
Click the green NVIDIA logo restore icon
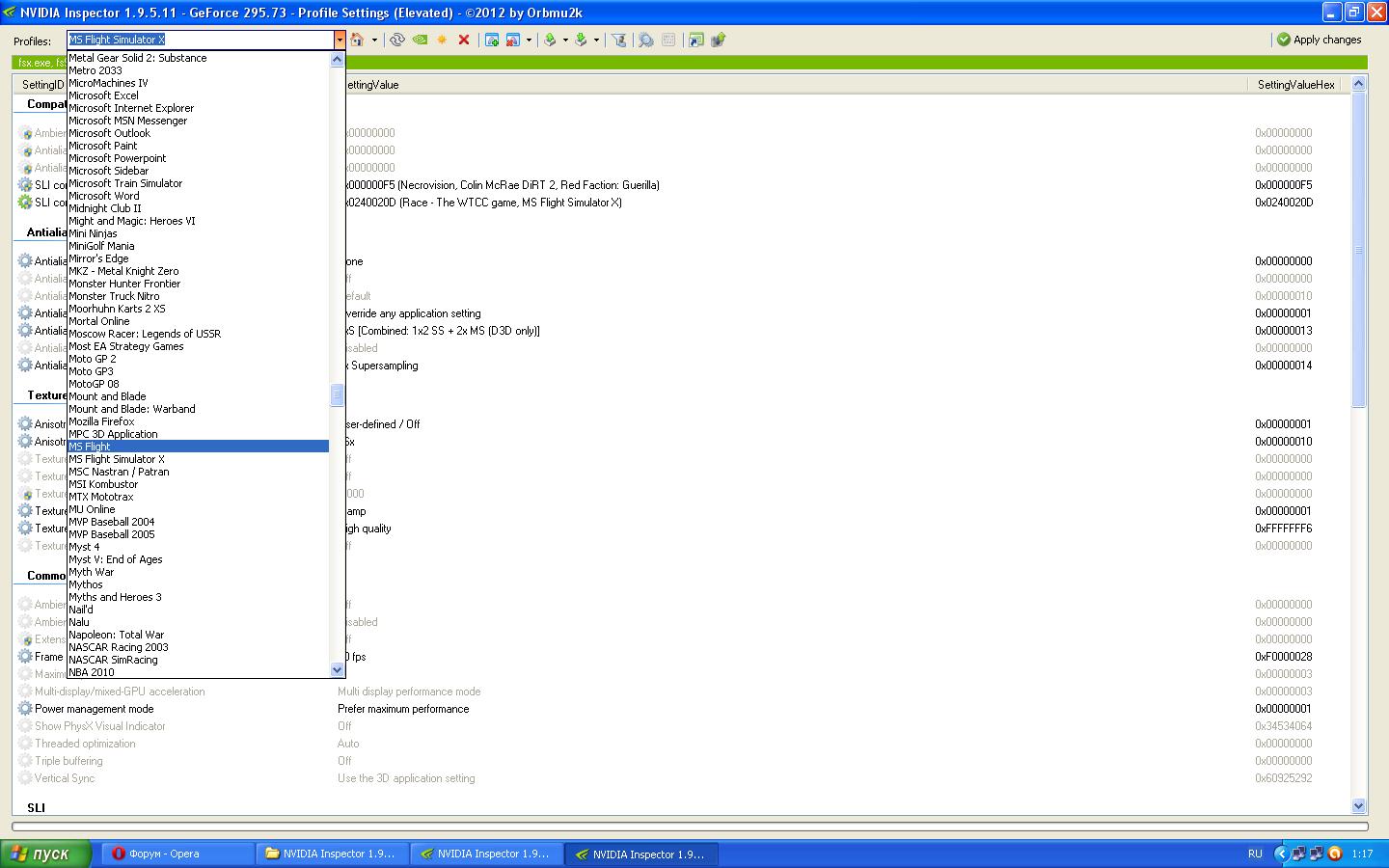pyautogui.click(x=420, y=40)
